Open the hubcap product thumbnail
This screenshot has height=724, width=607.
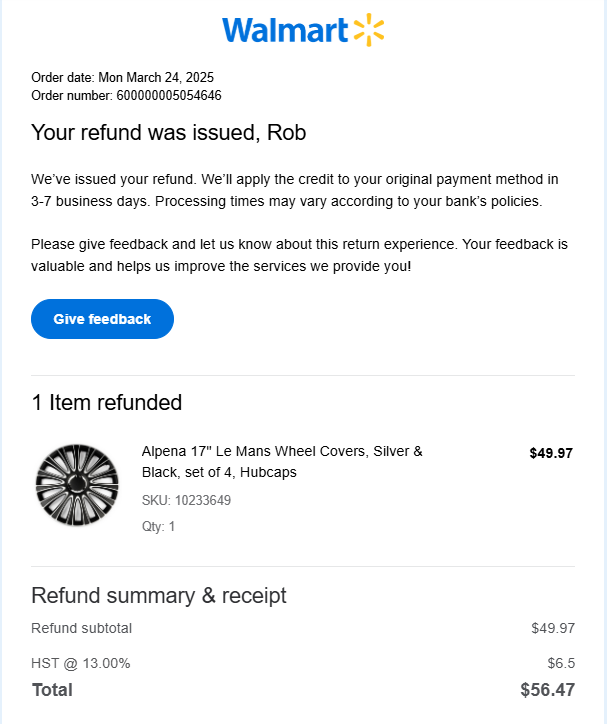[x=77, y=485]
